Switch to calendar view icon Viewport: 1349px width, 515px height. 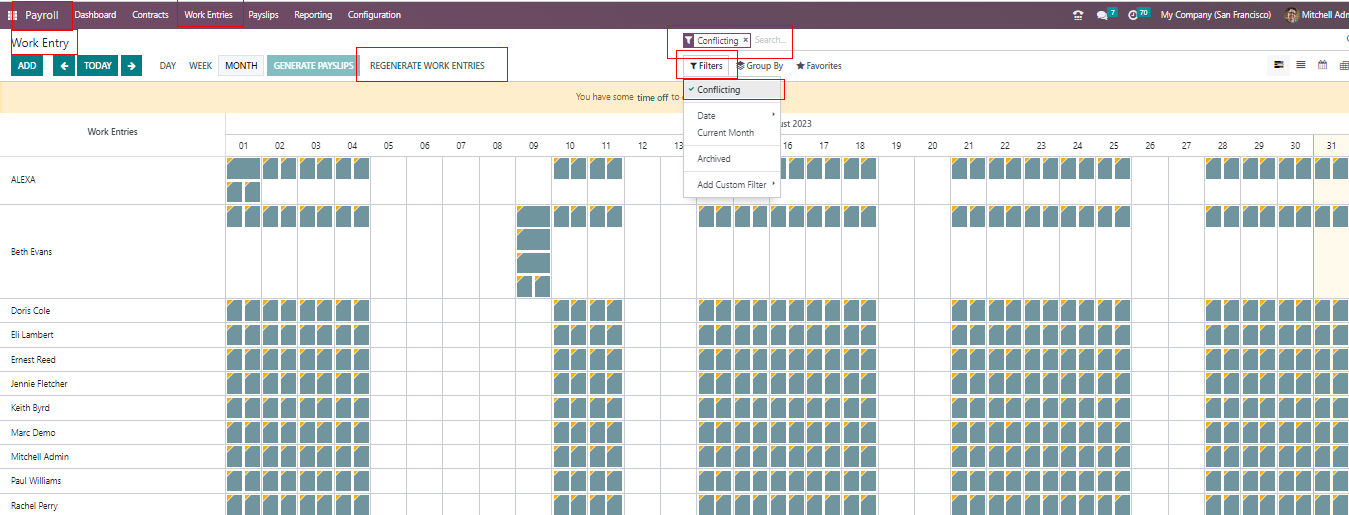(1322, 65)
